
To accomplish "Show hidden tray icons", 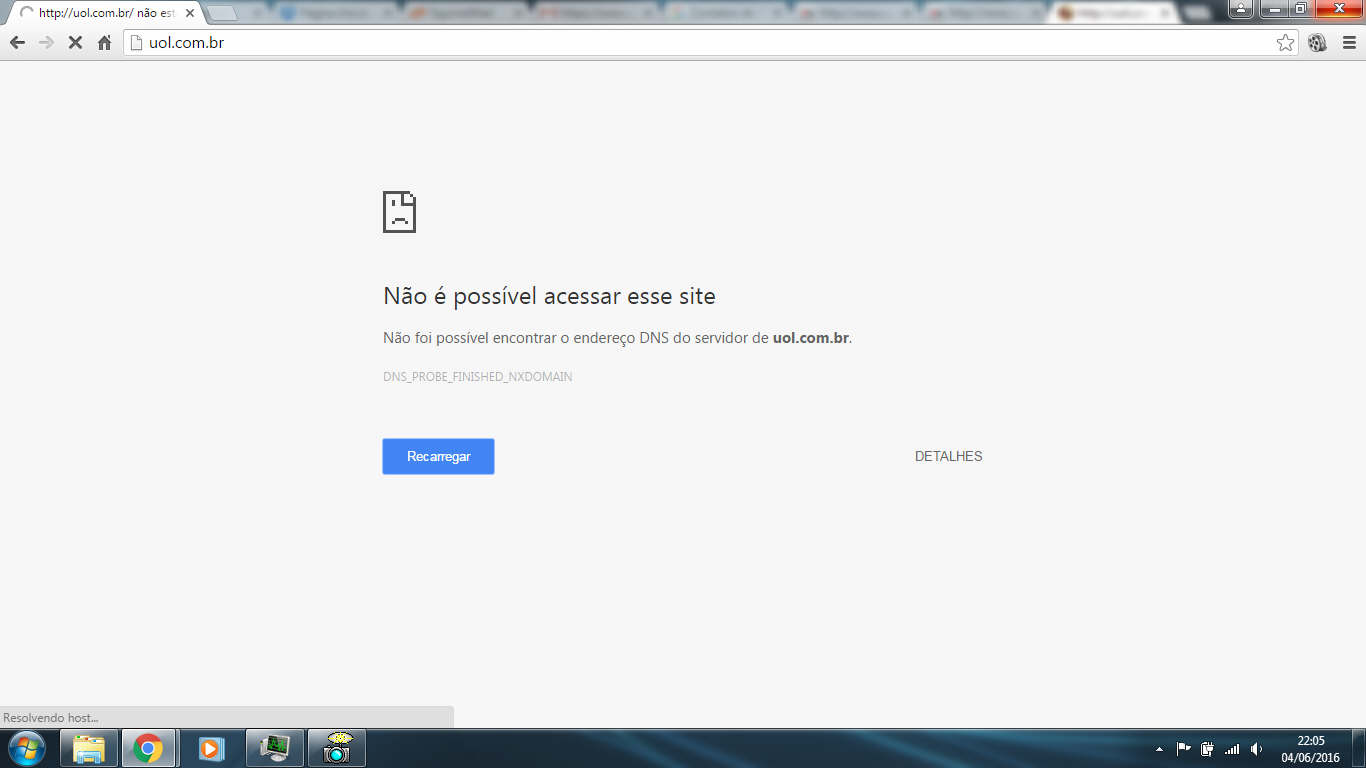I will [x=1159, y=749].
